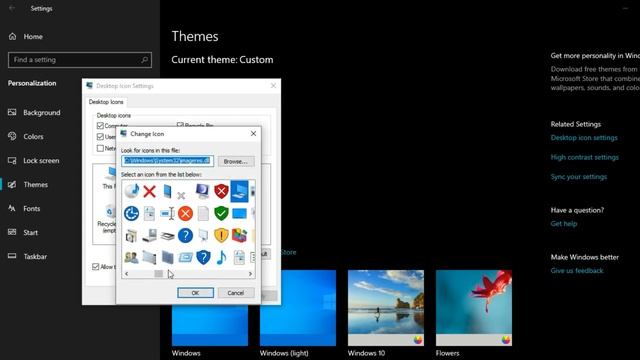
Task: Toggle the Recycle Bin checkbox
Action: tap(180, 125)
